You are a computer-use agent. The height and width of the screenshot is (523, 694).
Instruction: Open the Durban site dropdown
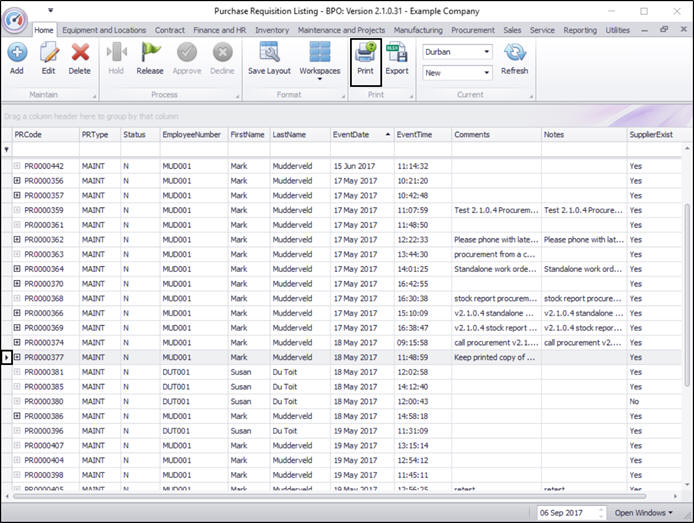[x=486, y=51]
